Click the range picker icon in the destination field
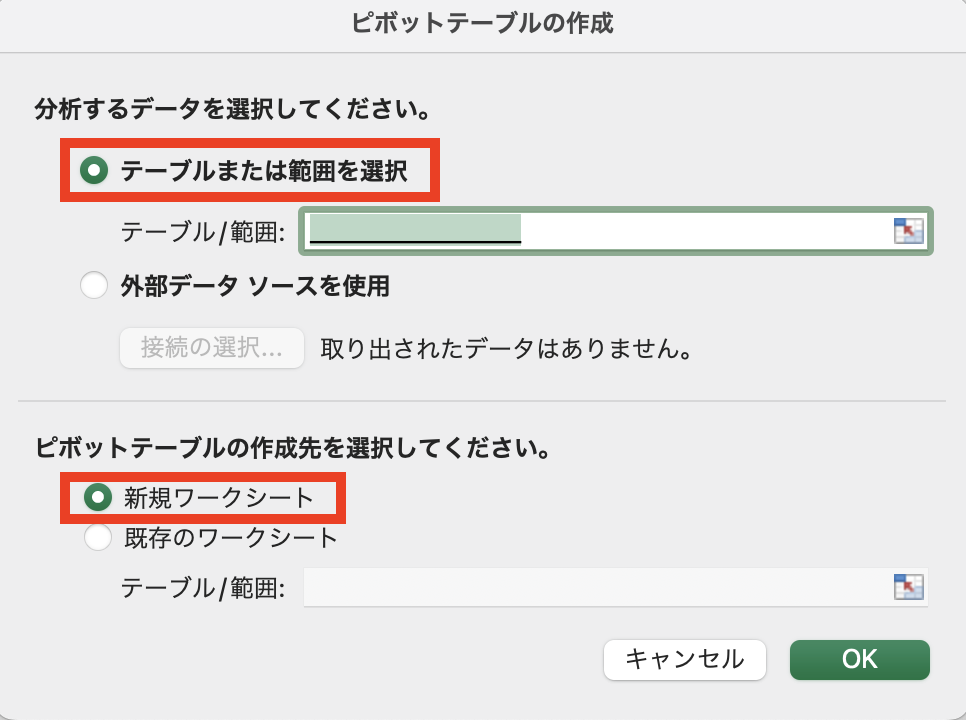Image resolution: width=966 pixels, height=720 pixels. (907, 587)
